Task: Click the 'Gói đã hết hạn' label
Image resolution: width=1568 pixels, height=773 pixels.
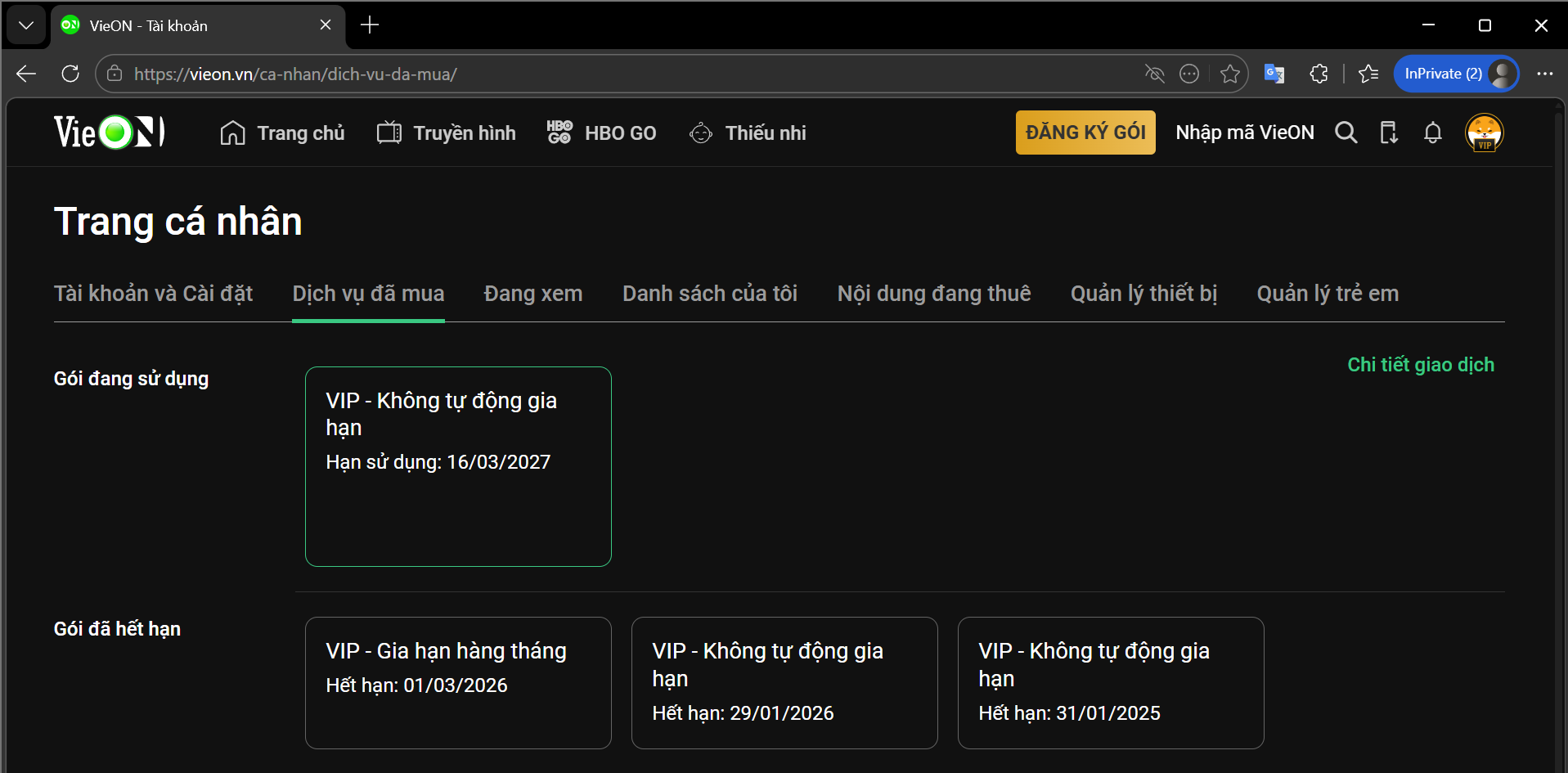Action: pos(117,629)
